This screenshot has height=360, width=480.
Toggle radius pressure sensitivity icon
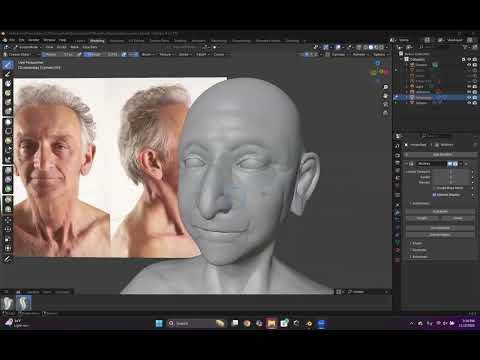[x=78, y=54]
